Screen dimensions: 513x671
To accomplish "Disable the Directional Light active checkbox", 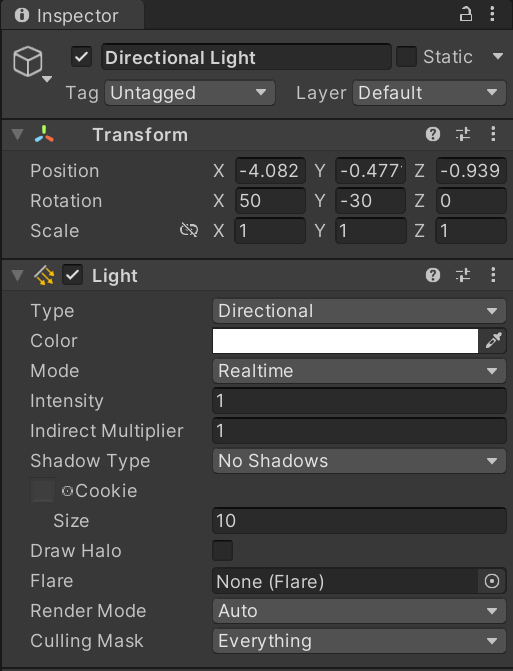I will (81, 57).
